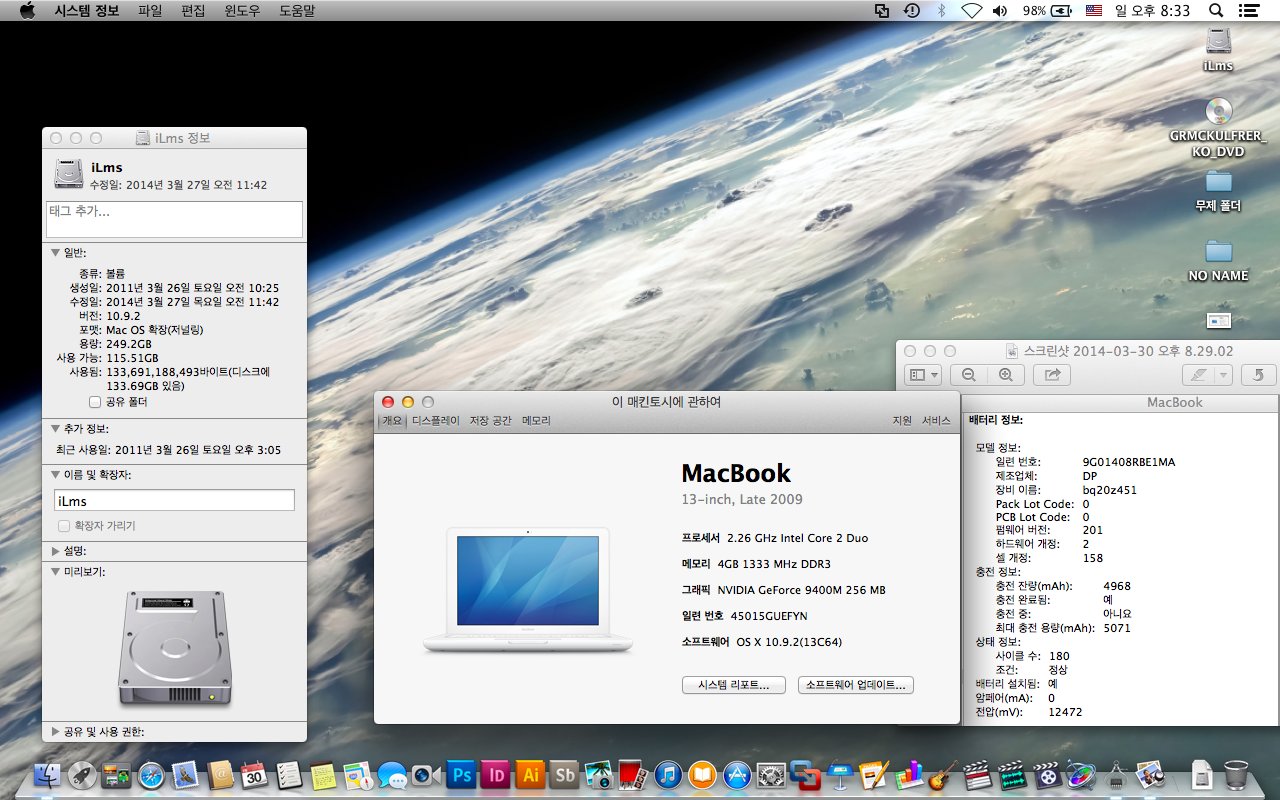This screenshot has width=1280, height=800.
Task: Click the rotate icon in Preview toolbar
Action: (1258, 375)
